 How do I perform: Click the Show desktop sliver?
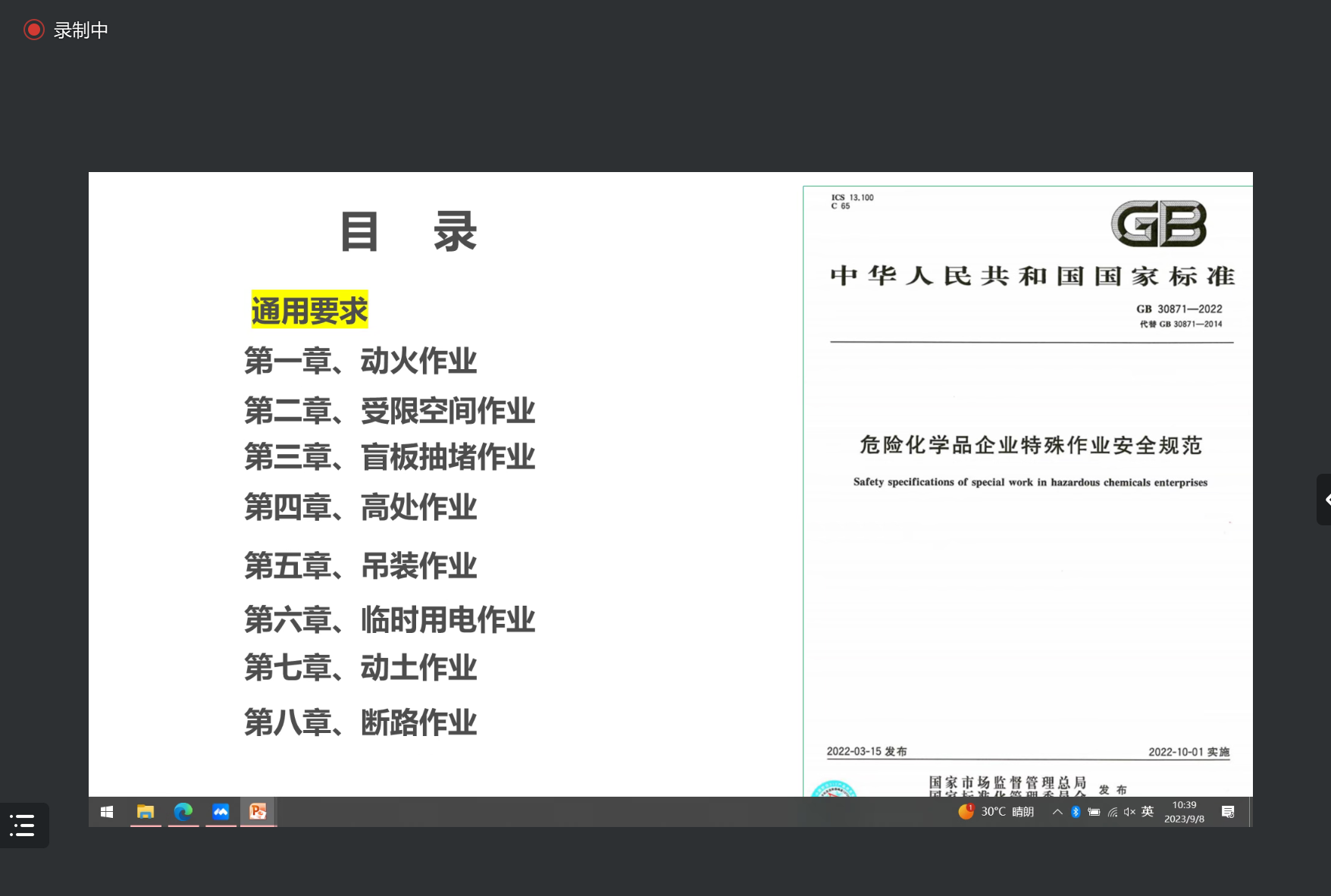[1251, 812]
